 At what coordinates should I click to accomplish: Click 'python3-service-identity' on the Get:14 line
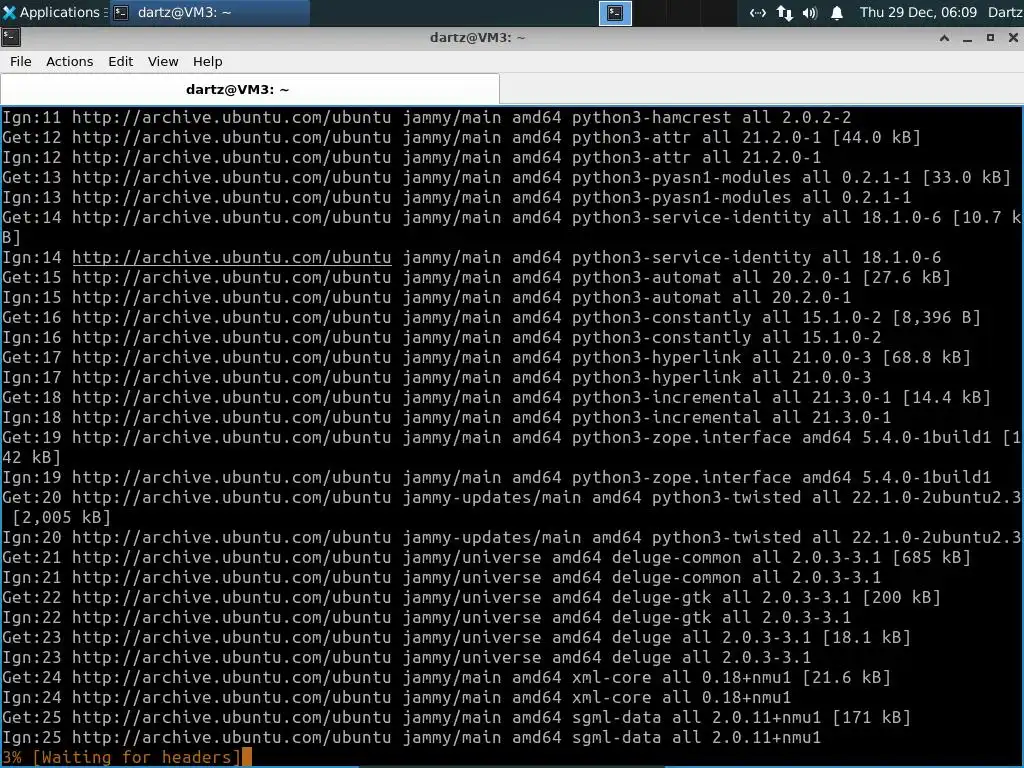(691, 217)
